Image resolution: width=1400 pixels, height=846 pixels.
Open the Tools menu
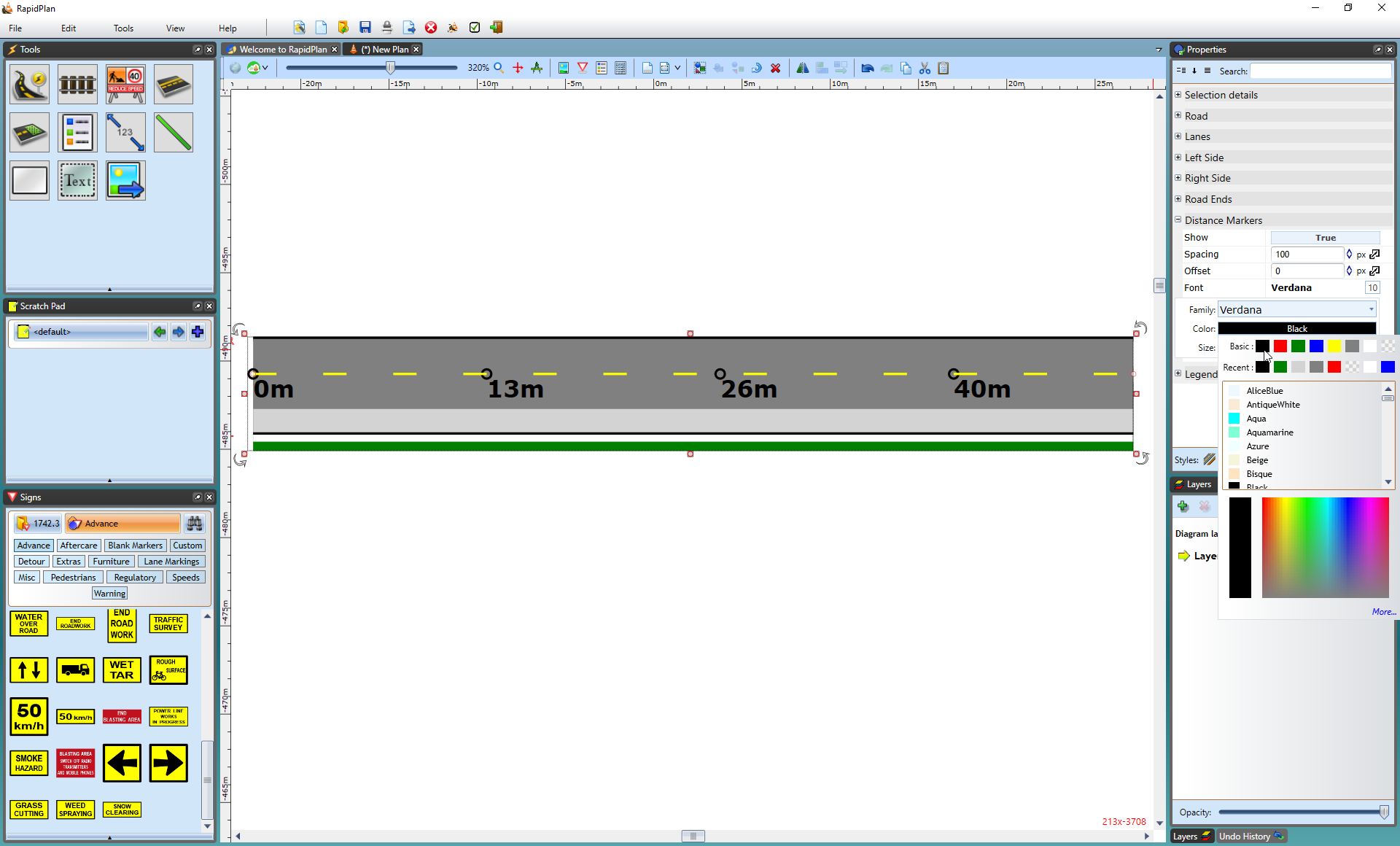123,27
